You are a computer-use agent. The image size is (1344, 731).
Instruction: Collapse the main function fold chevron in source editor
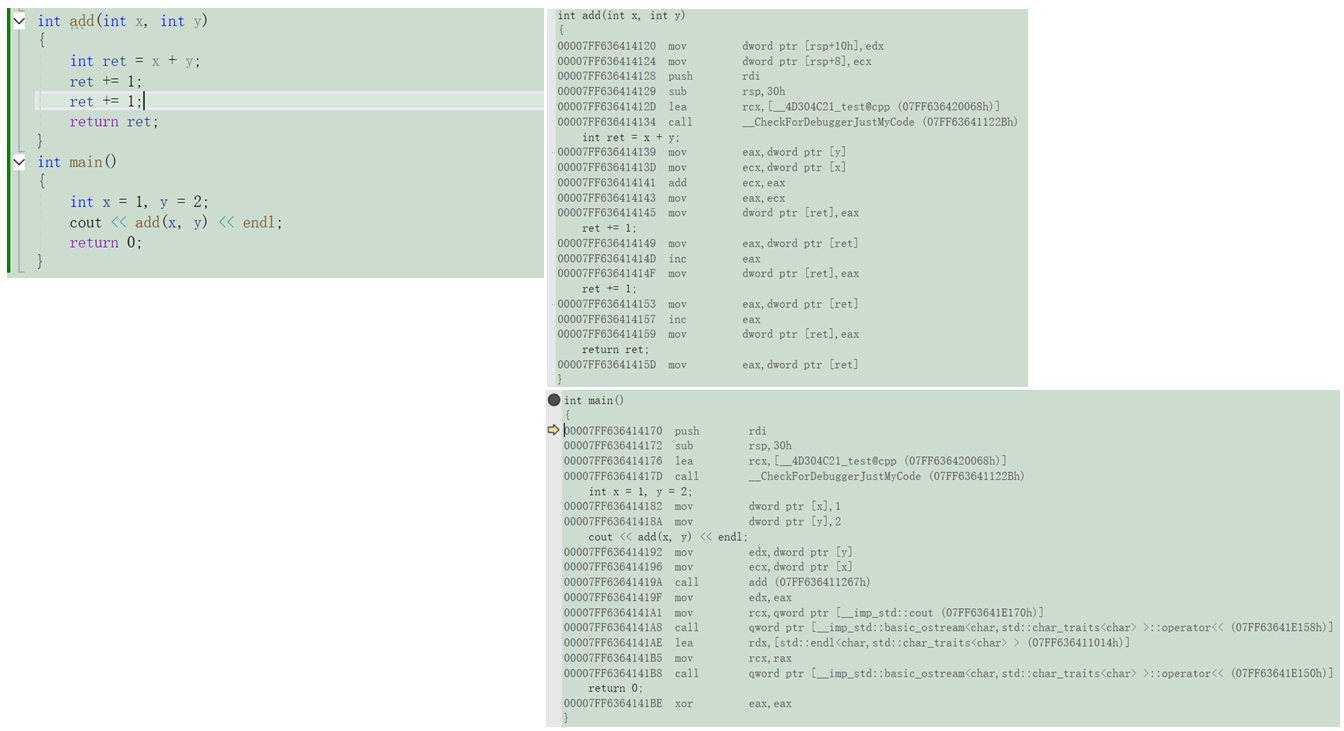[x=19, y=161]
